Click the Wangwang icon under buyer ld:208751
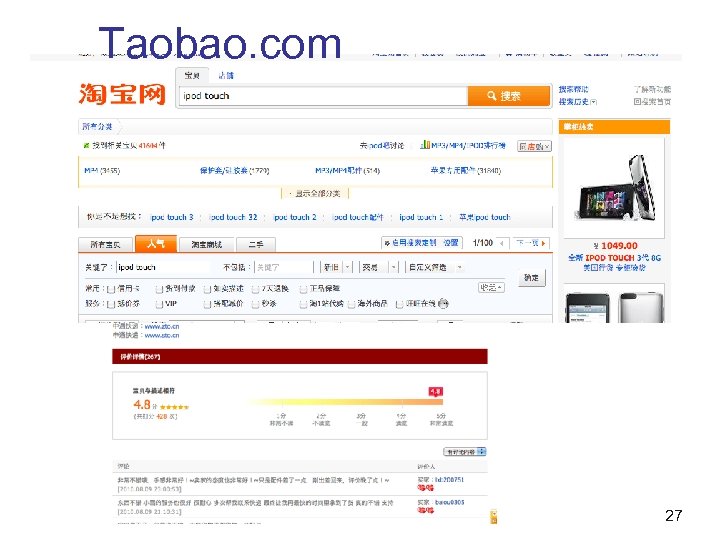The width and height of the screenshot is (720, 540). click(x=426, y=487)
